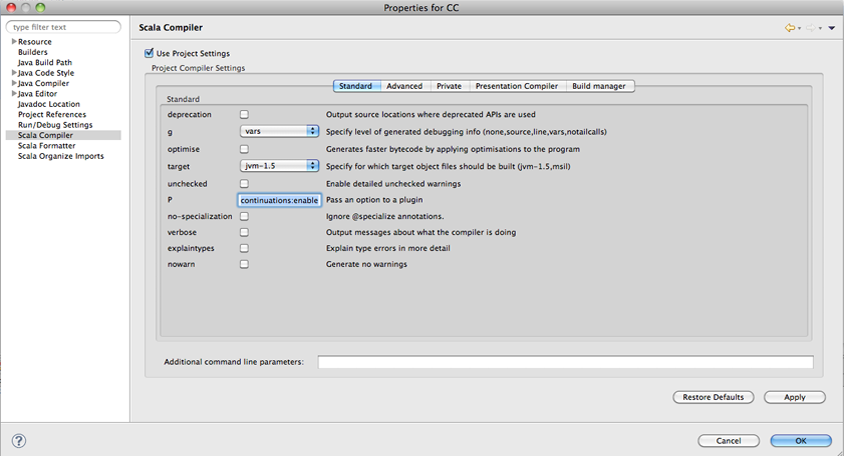Select Scala Formatter in the sidebar
The height and width of the screenshot is (458, 844).
(46, 146)
